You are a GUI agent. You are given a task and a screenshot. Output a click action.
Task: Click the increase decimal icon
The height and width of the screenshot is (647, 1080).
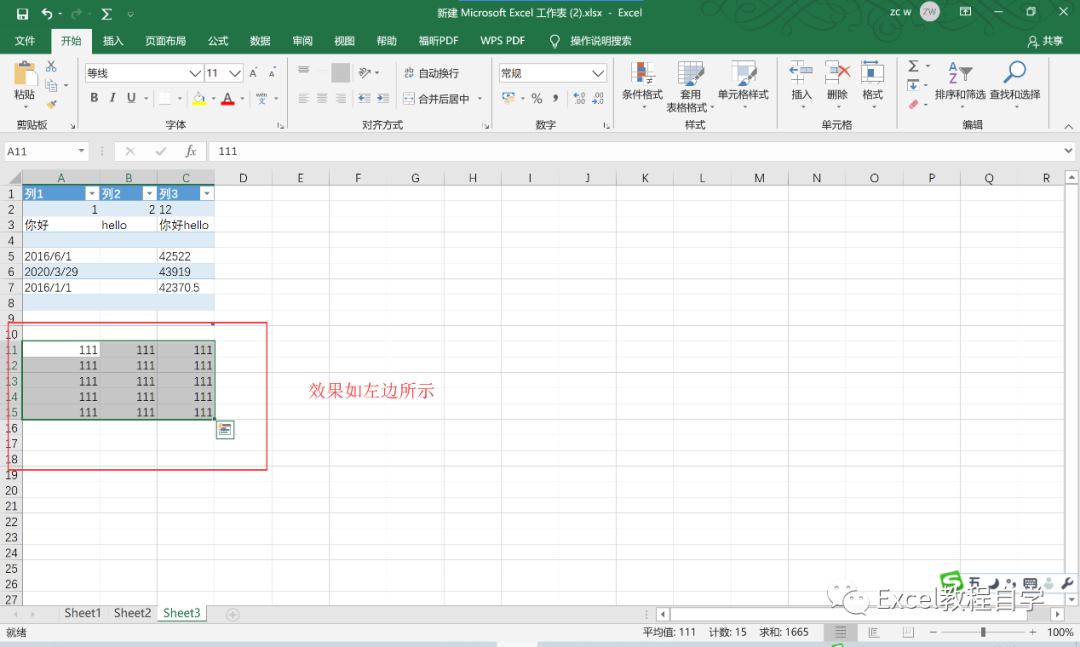[579, 99]
